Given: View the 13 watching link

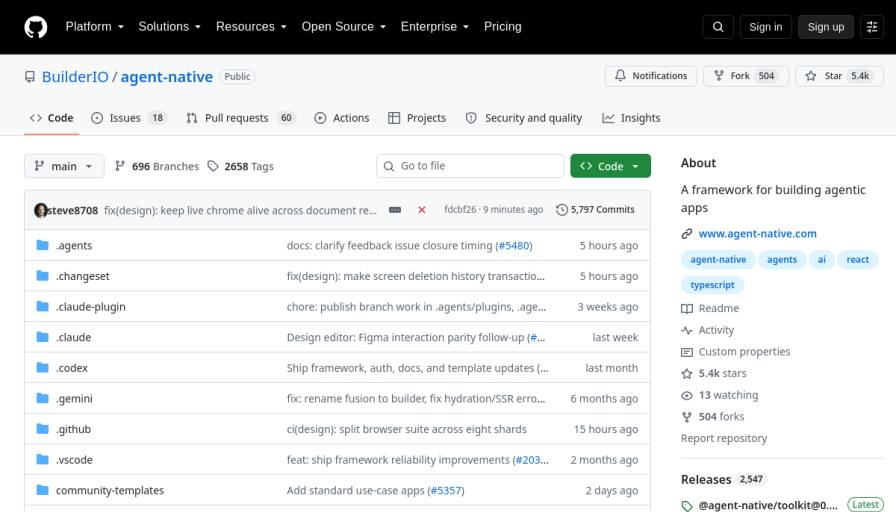Looking at the screenshot, I should tap(719, 395).
